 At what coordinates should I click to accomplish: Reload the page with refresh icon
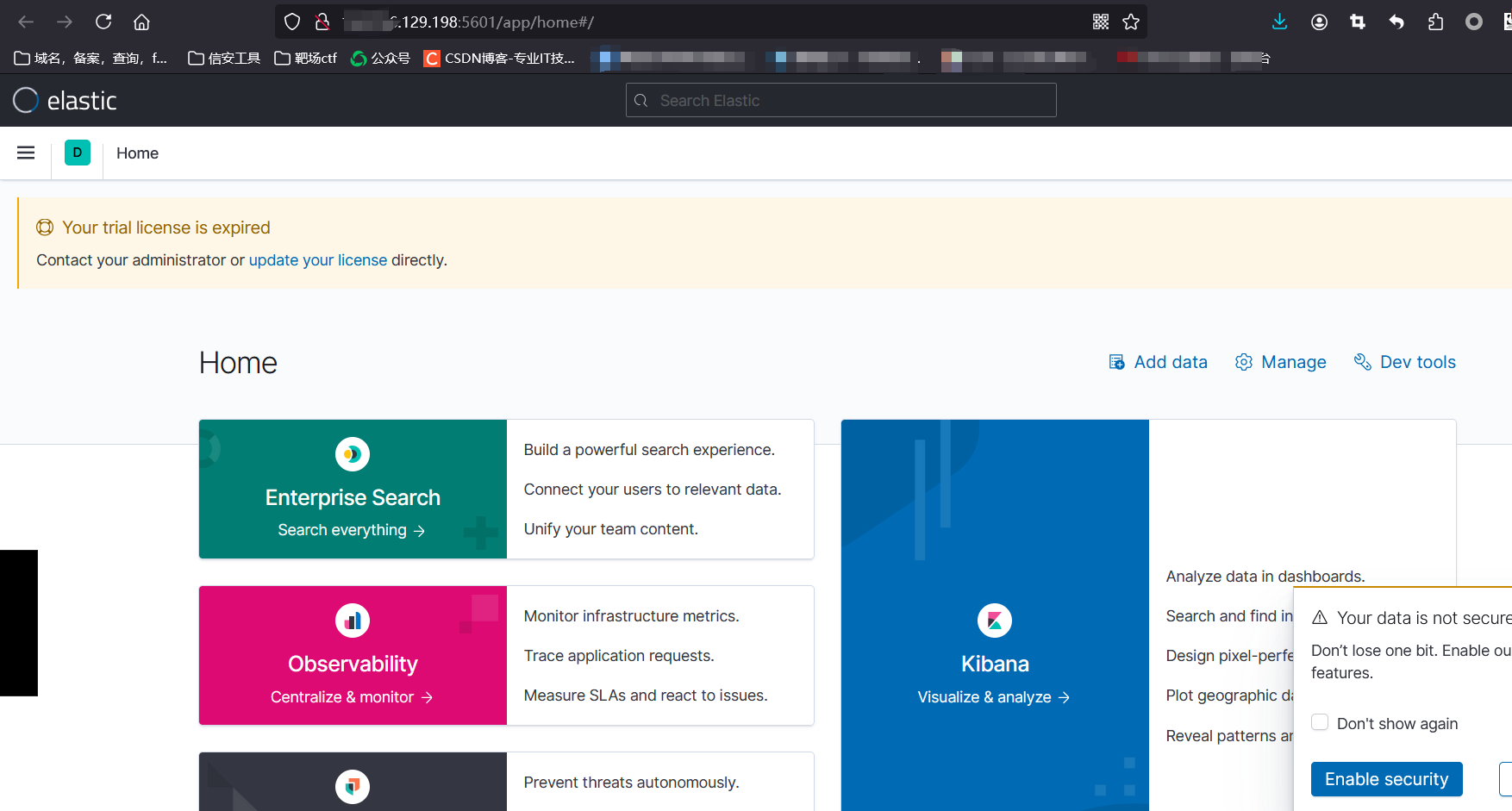(x=103, y=22)
